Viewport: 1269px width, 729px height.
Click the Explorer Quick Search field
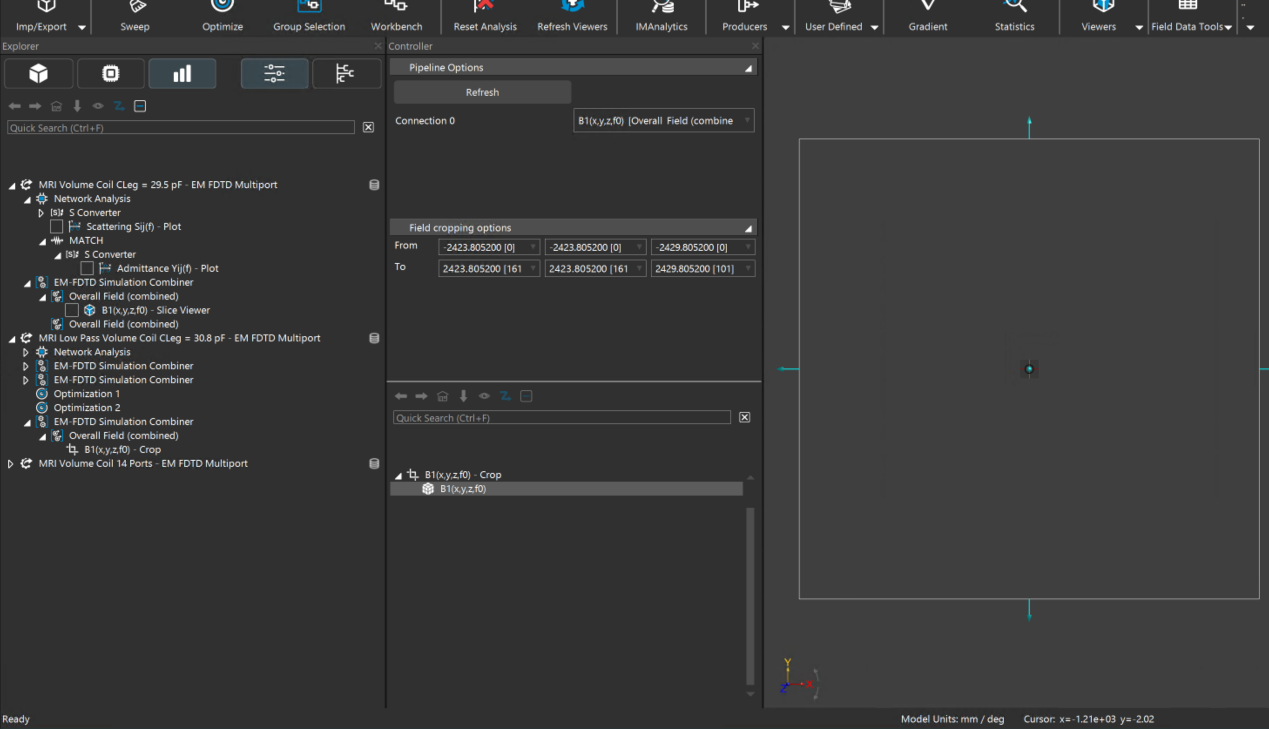180,128
